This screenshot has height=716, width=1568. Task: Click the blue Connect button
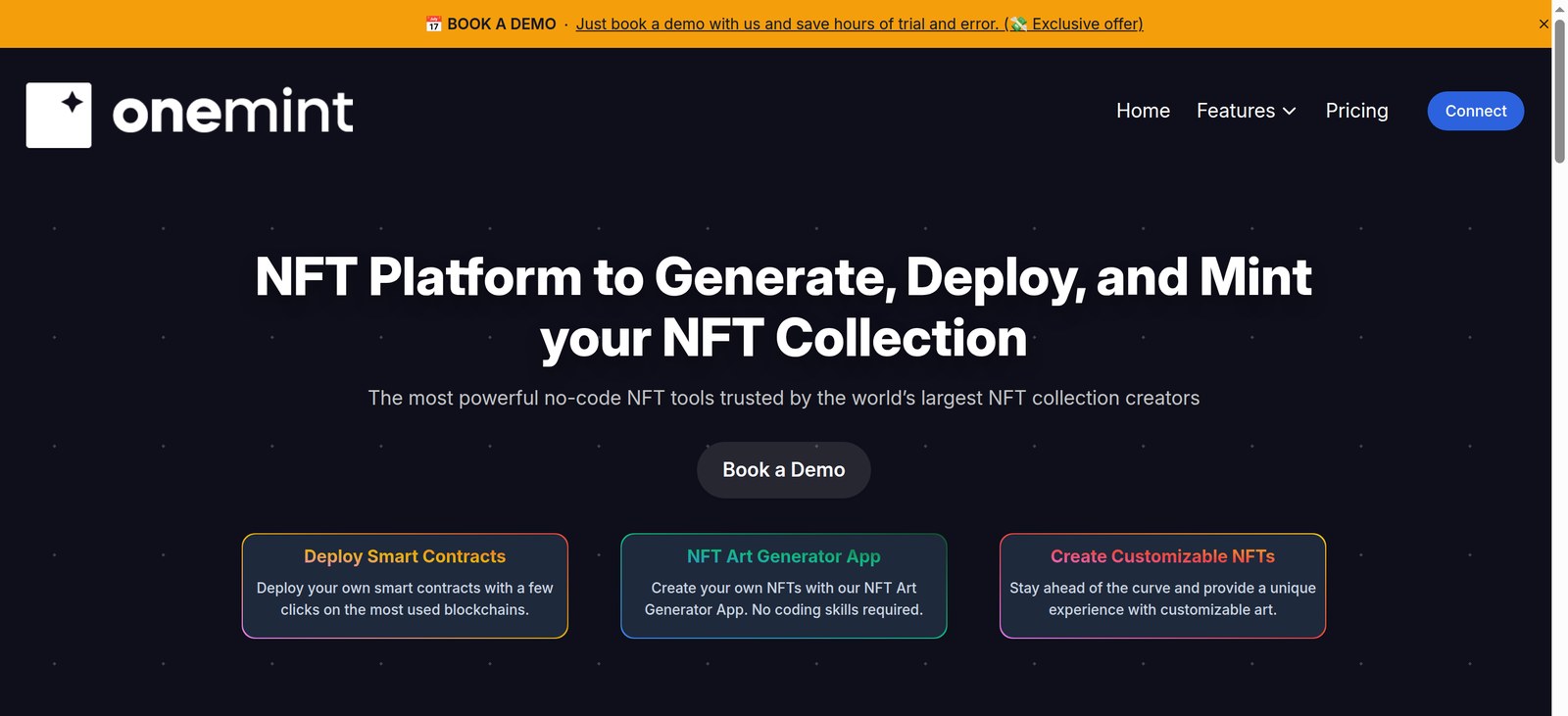coord(1475,111)
